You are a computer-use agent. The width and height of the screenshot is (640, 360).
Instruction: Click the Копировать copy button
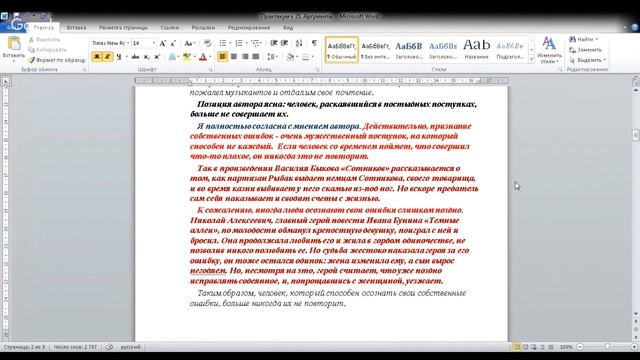click(47, 50)
